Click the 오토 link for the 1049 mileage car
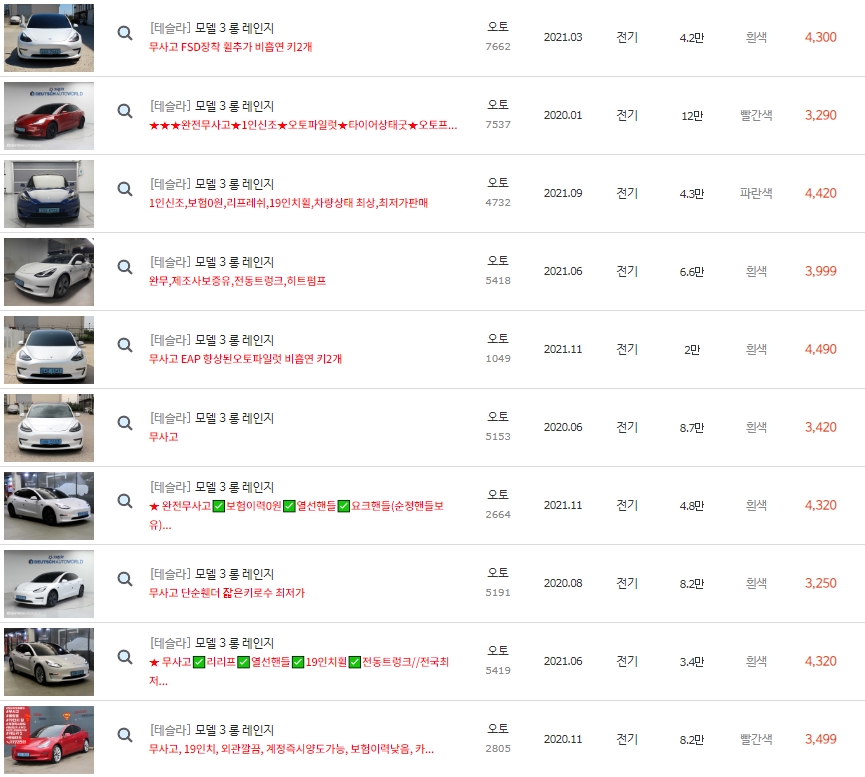Viewport: 865px width, 777px height. 497,338
